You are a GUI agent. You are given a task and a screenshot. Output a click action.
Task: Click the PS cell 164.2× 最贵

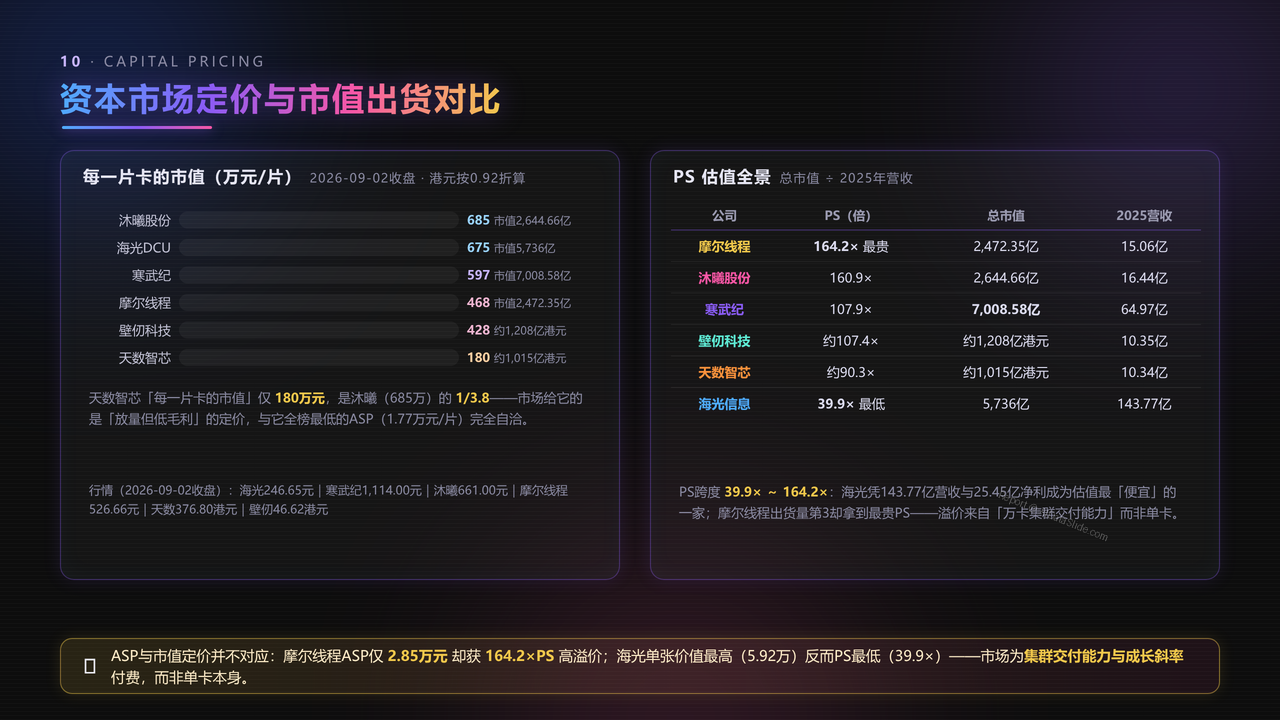coord(851,246)
